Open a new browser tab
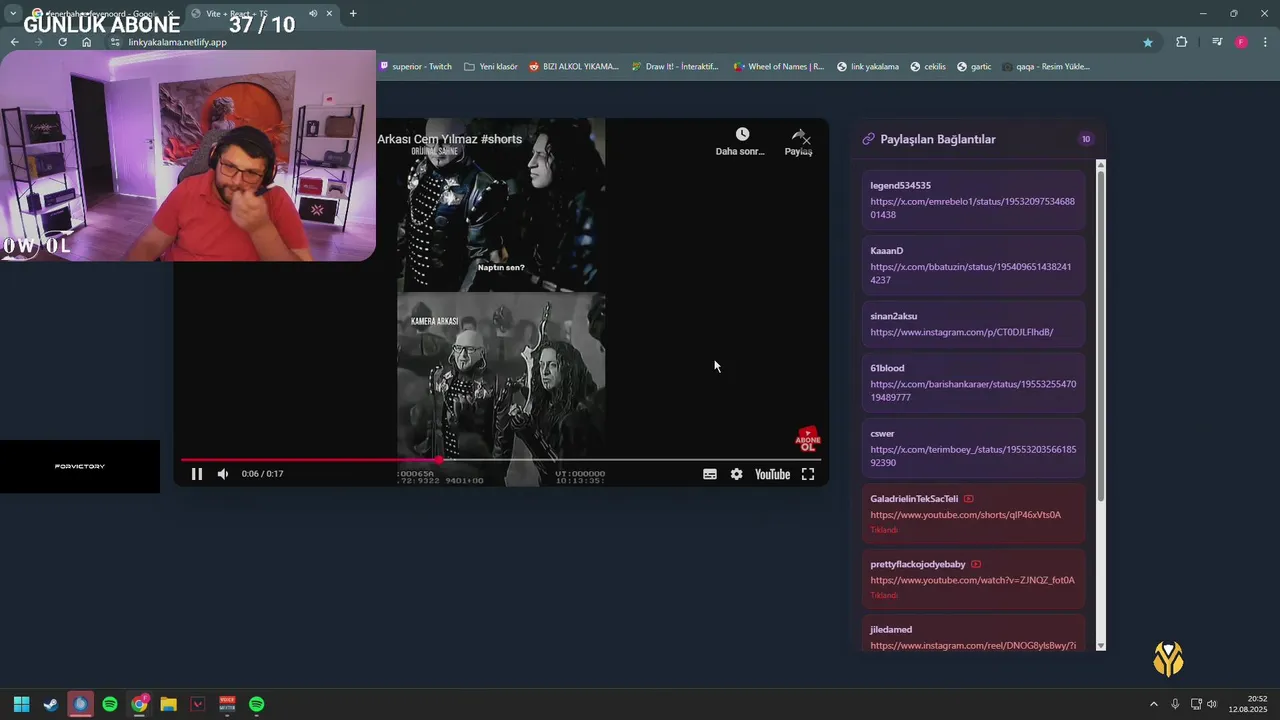 click(x=353, y=13)
